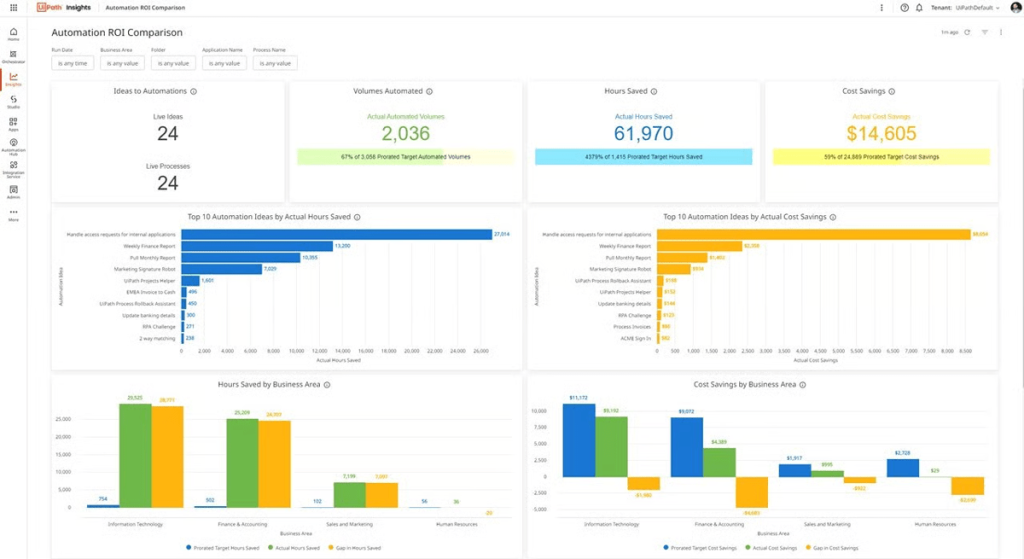Toggle Prorated Target Cost Savings legend series
Screen dimensions: 1024x559
pyautogui.click(x=700, y=548)
